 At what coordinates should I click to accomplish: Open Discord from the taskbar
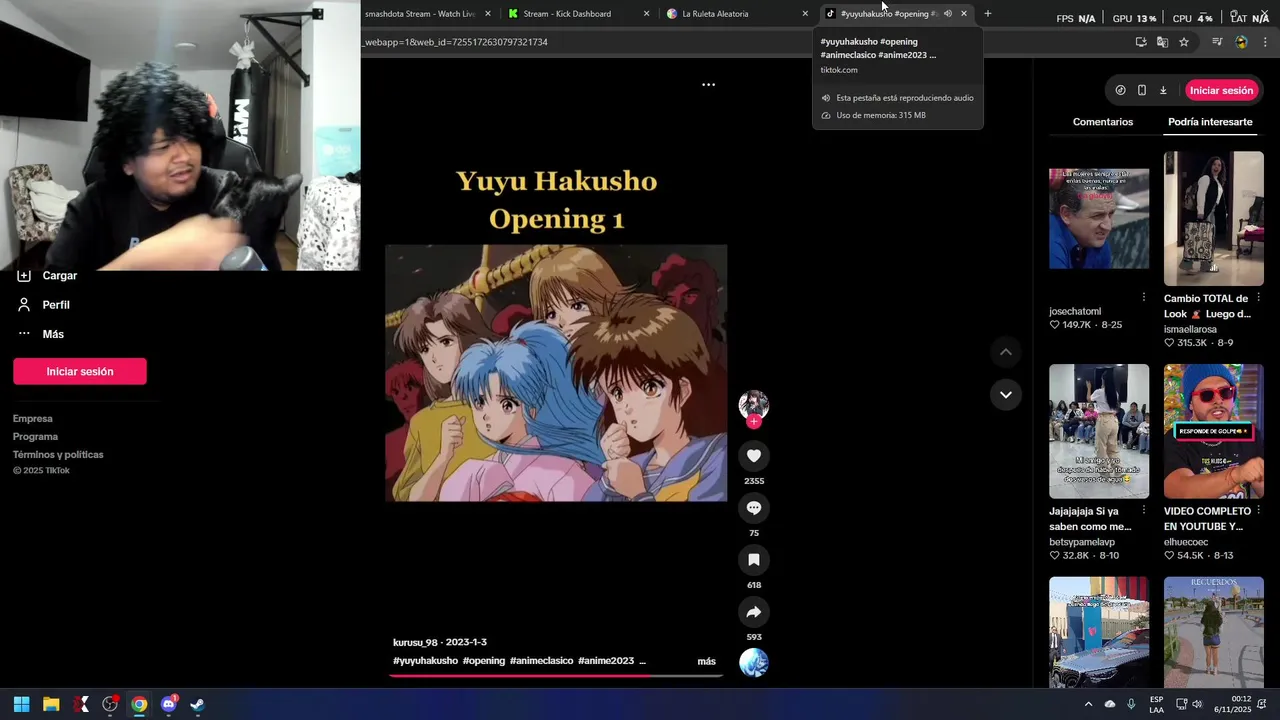[168, 704]
